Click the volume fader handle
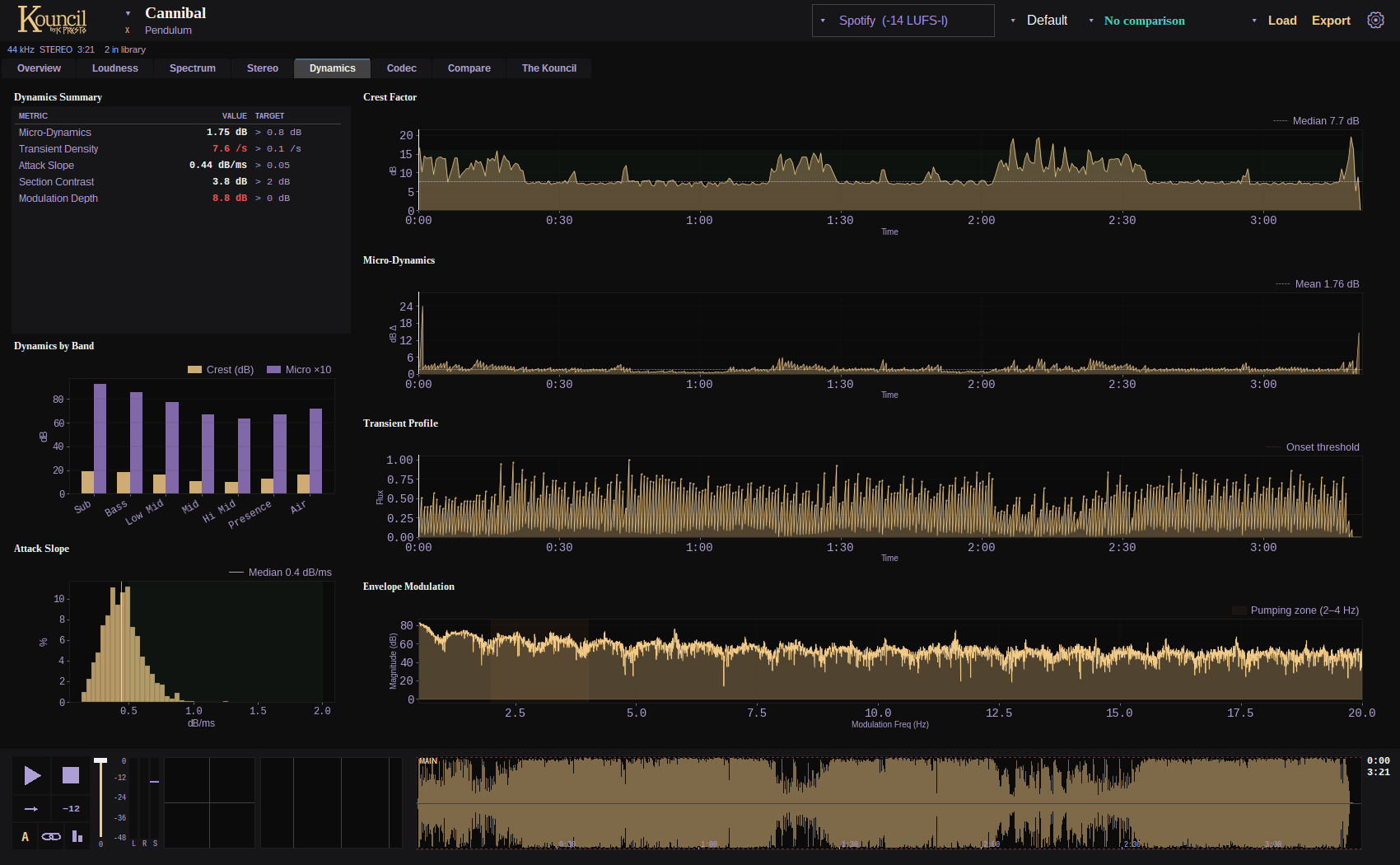This screenshot has width=1400, height=865. tap(100, 760)
